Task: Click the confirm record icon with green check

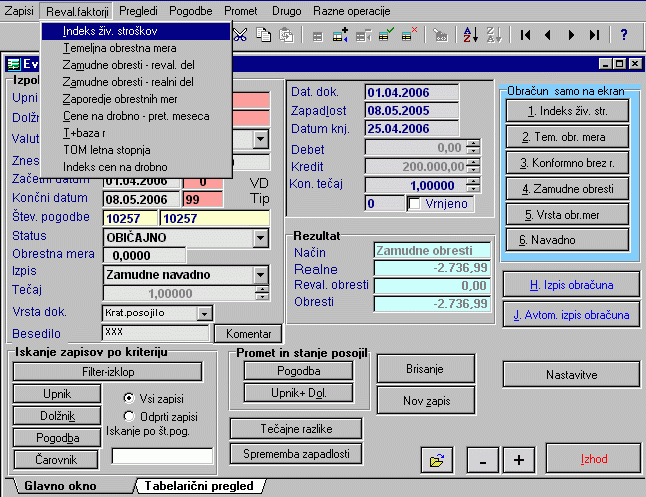Action: coord(386,35)
